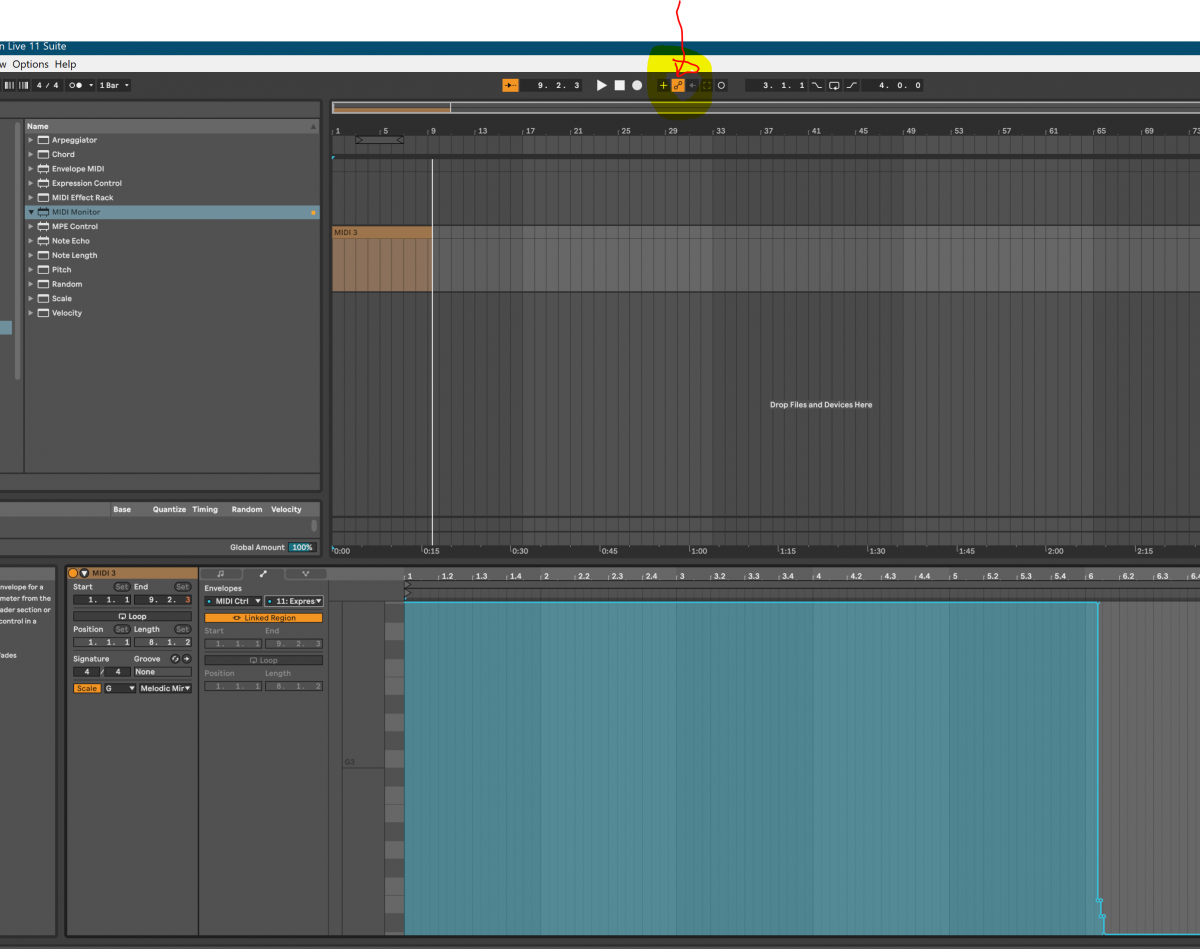Image resolution: width=1200 pixels, height=949 pixels.
Task: Expand the Arpeggiator folder
Action: 31,140
